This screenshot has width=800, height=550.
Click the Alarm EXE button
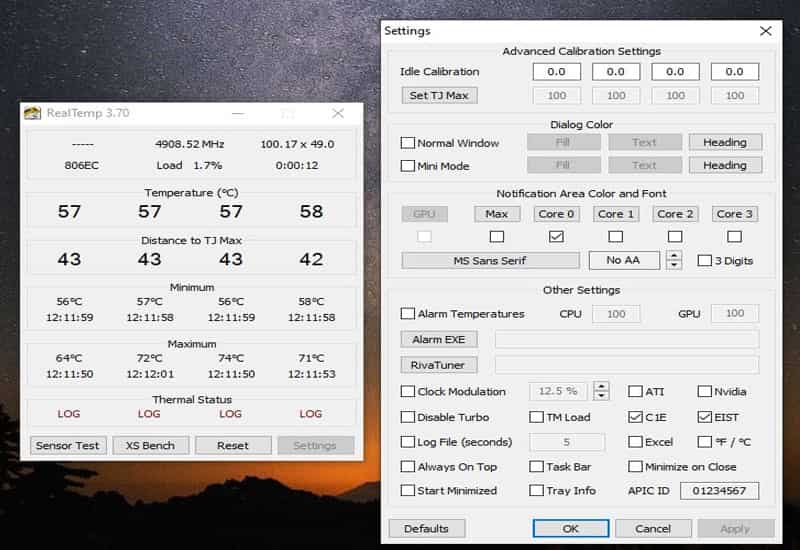point(439,340)
